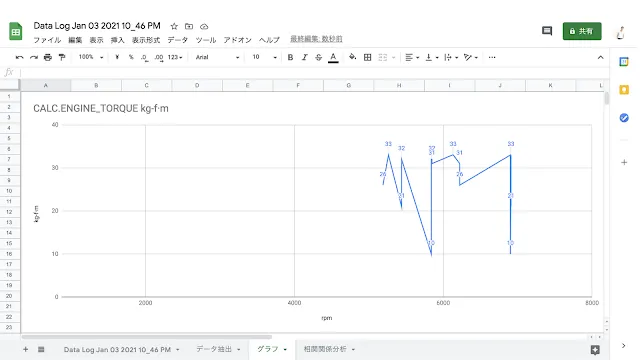Open the 表示形式 menu
Image resolution: width=640 pixels, height=360 pixels.
(146, 40)
